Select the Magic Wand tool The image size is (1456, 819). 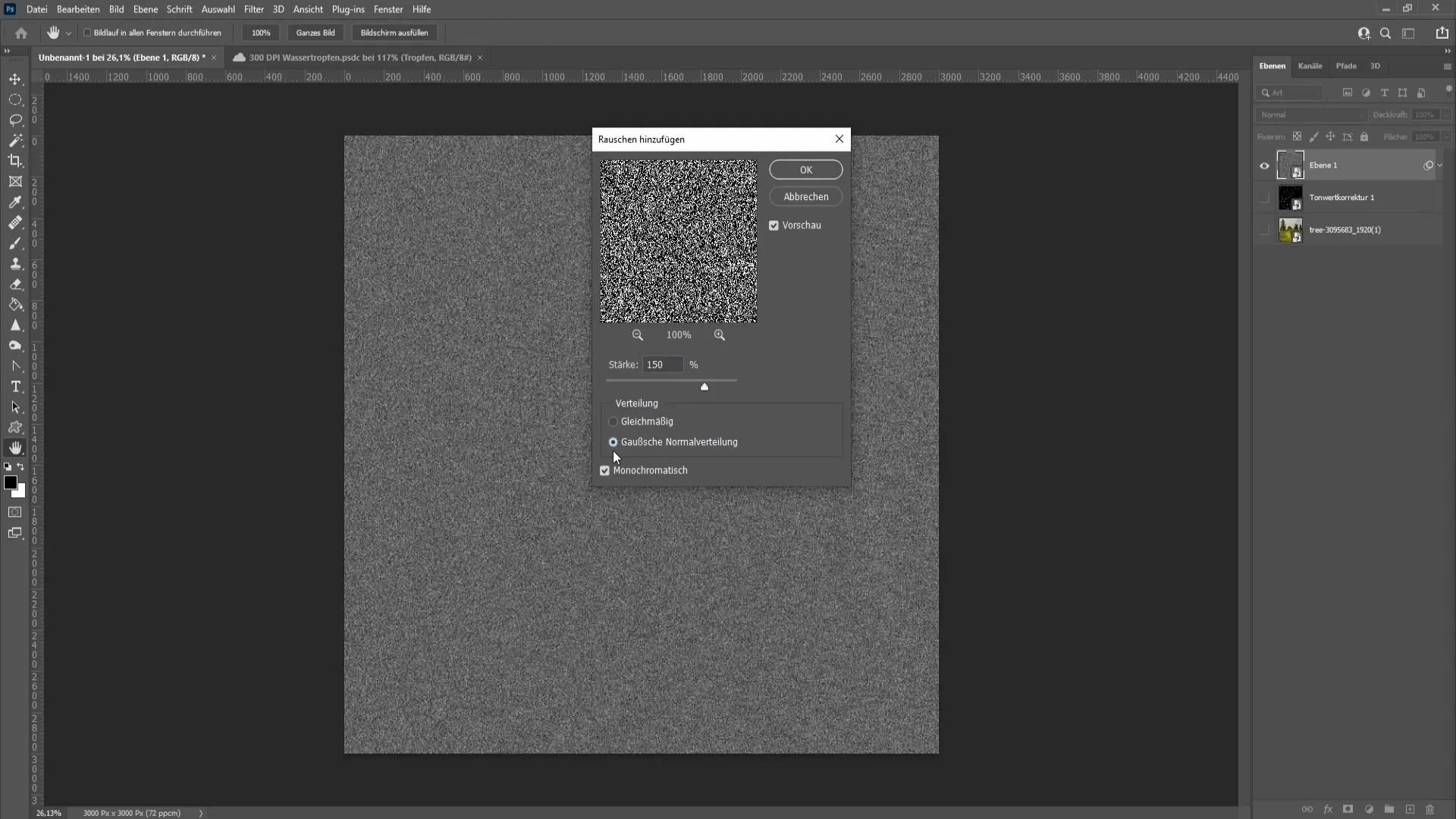tap(15, 140)
